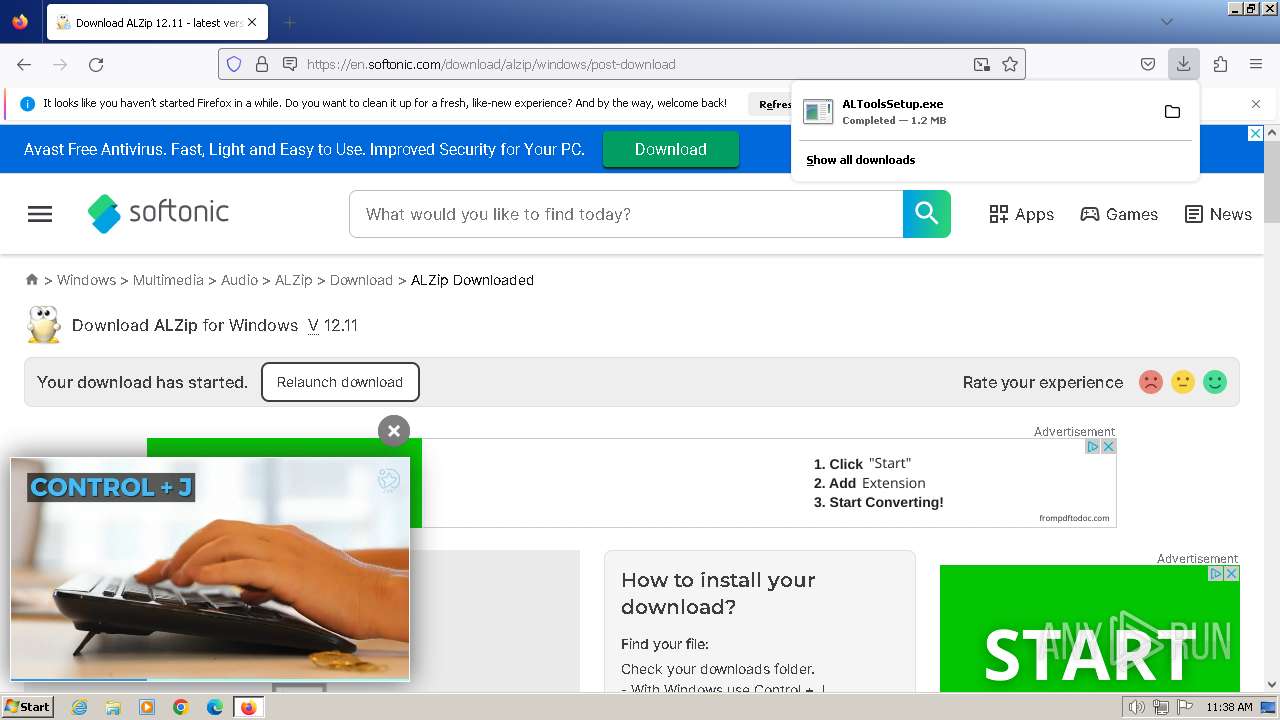Click the Control + J video thumbnail
The width and height of the screenshot is (1280, 720).
210,569
